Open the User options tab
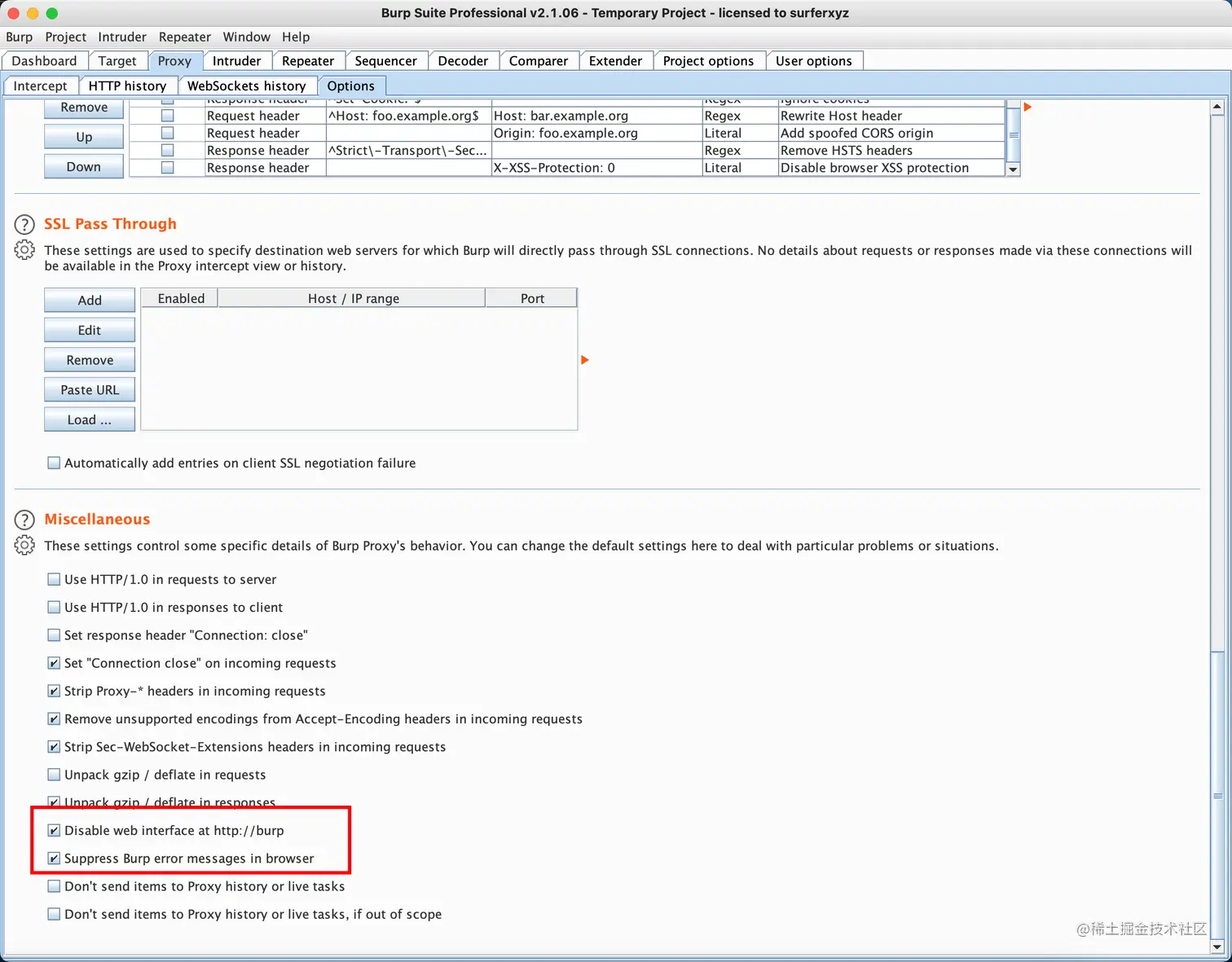This screenshot has height=962, width=1232. 813,61
